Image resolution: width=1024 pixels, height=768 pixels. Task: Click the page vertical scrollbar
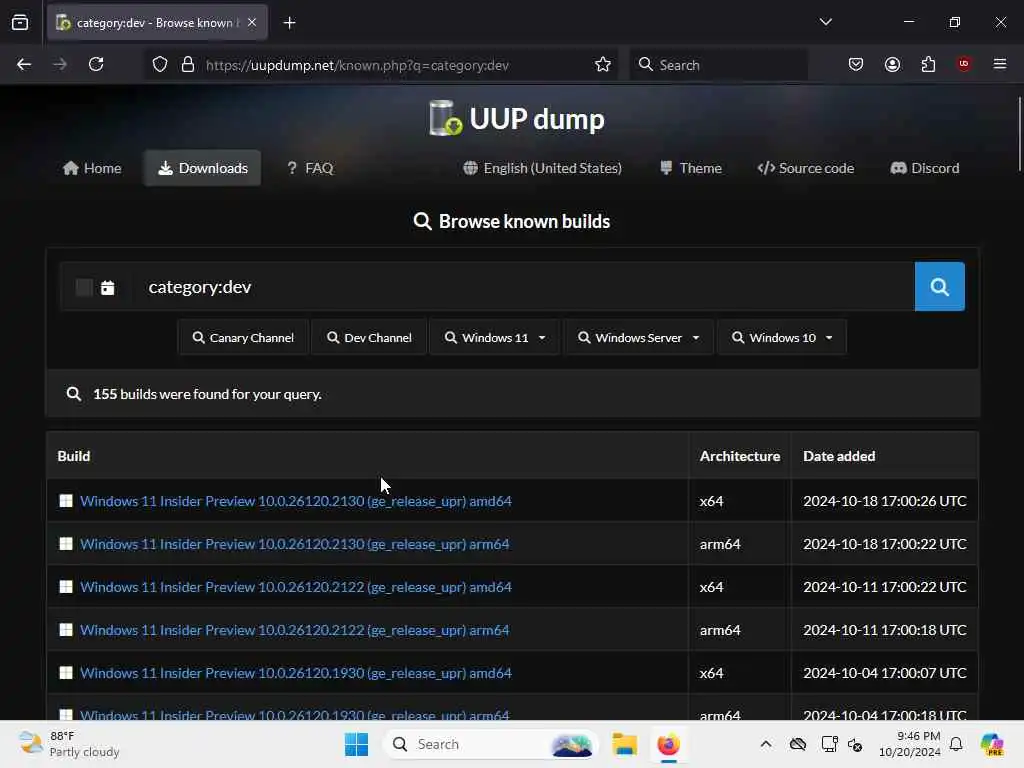click(1019, 135)
